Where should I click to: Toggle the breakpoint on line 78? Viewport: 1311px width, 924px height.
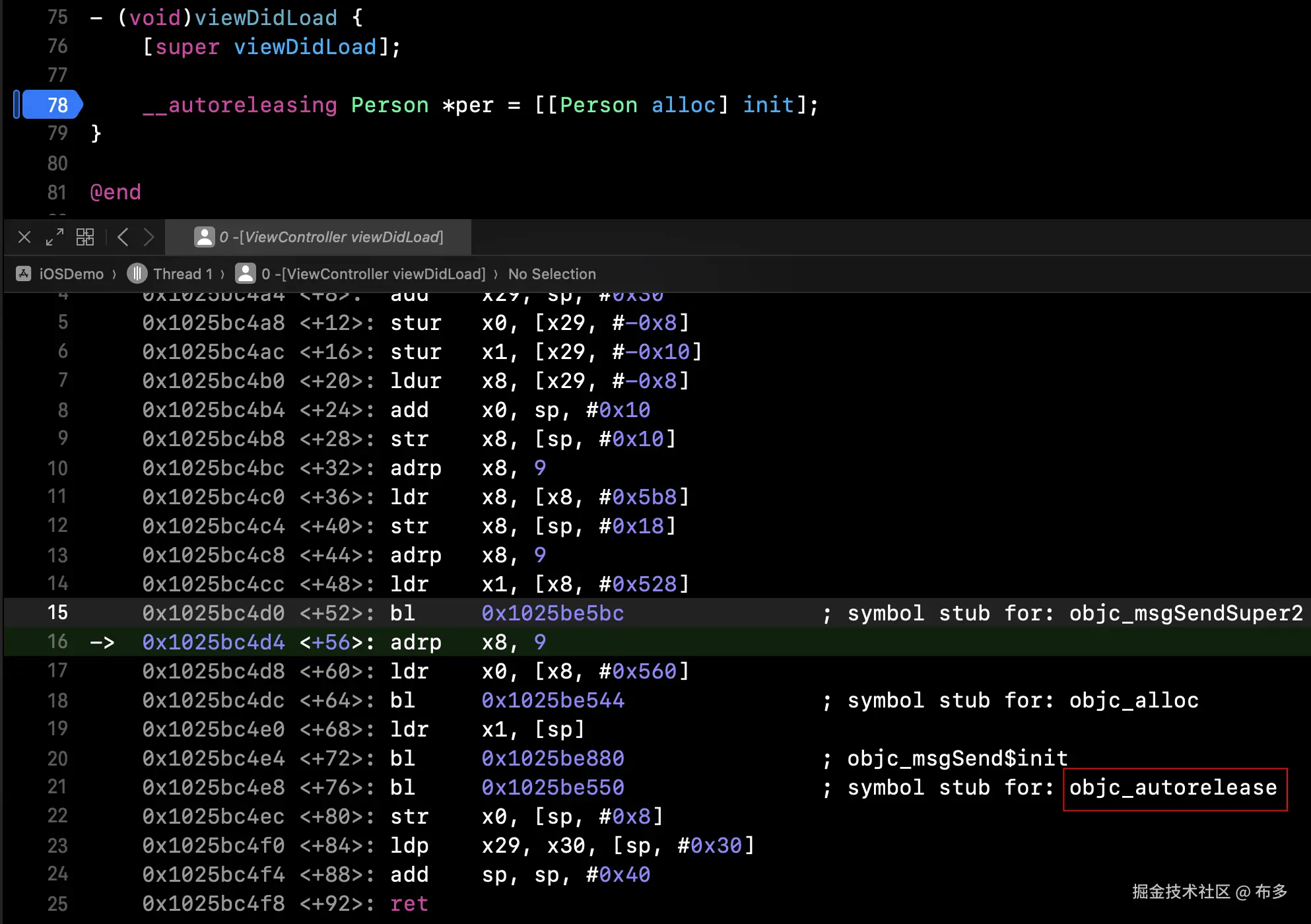point(51,105)
